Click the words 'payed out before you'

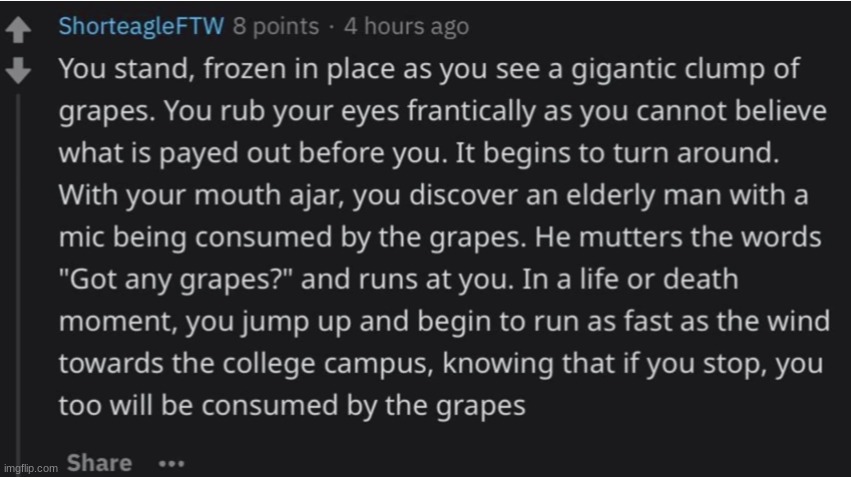[x=304, y=154]
